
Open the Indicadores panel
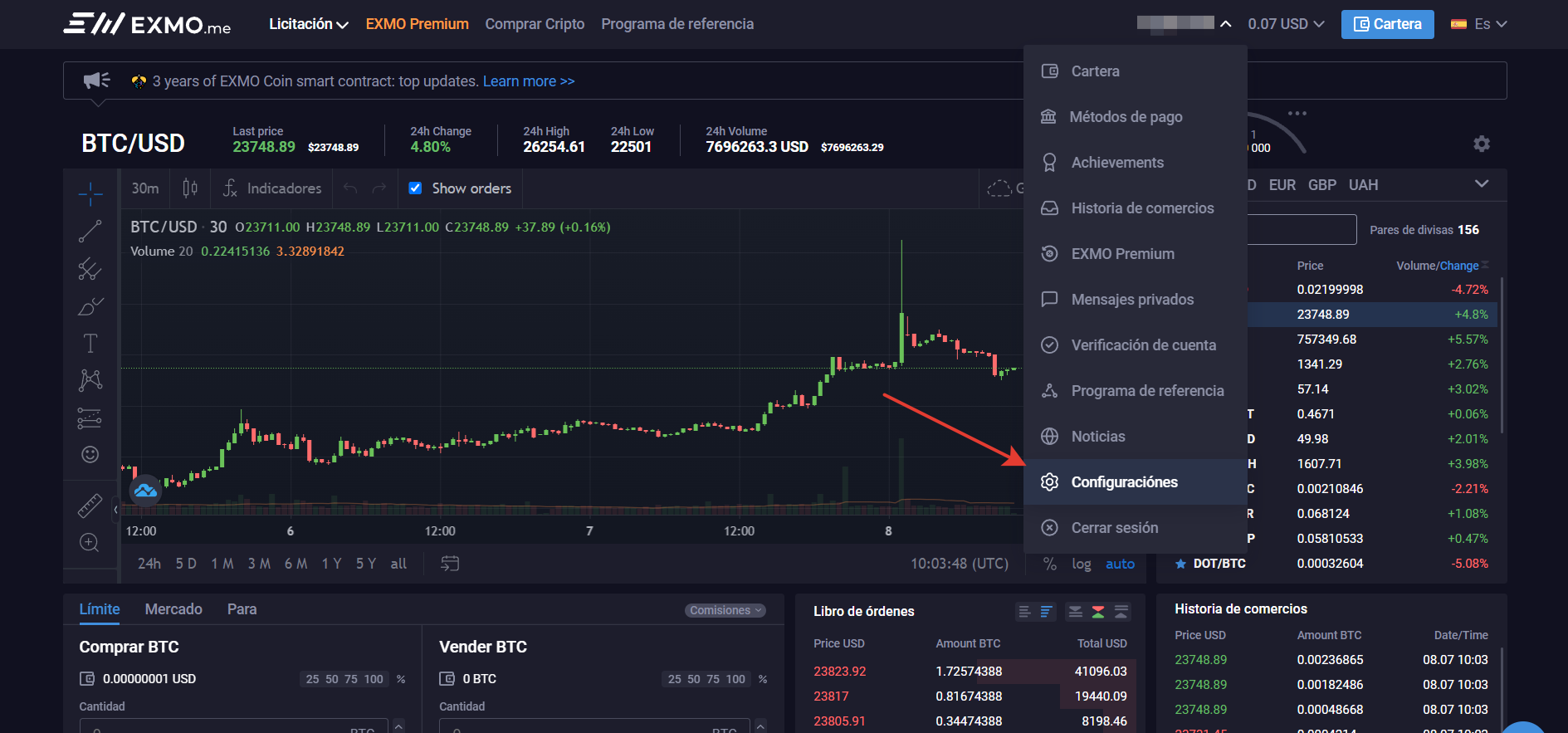click(x=272, y=188)
